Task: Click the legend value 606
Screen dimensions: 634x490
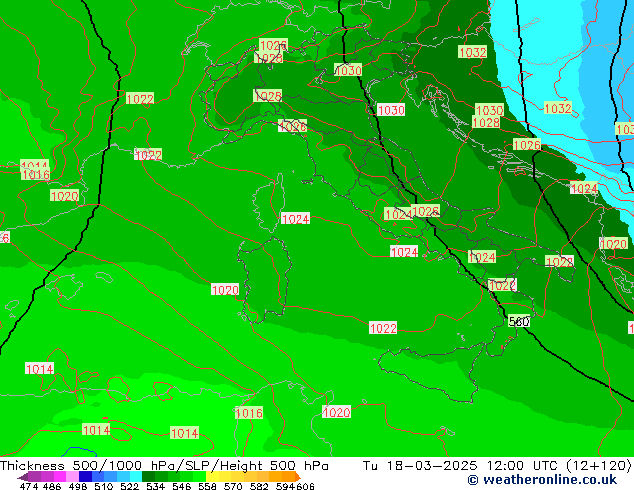Action: pyautogui.click(x=304, y=486)
